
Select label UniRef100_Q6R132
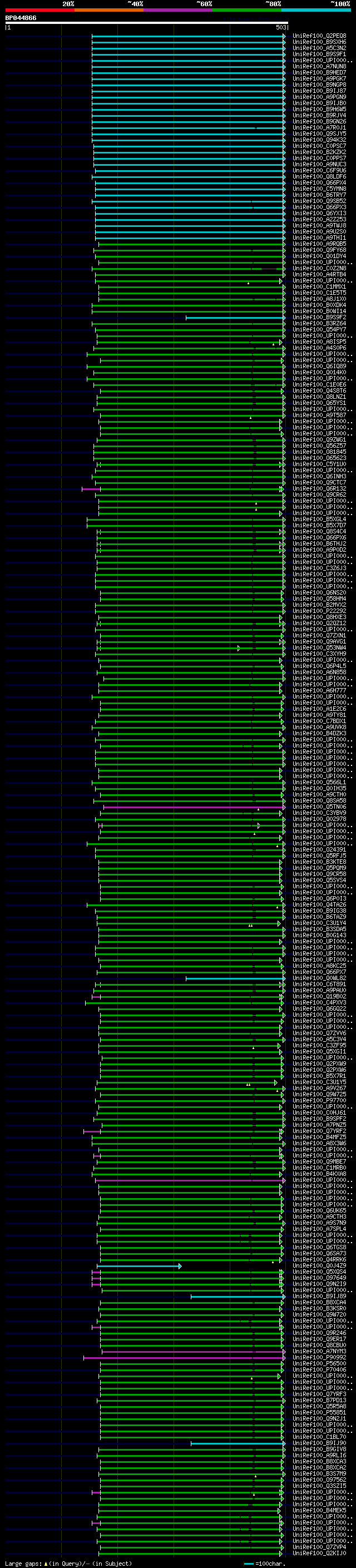319,489
